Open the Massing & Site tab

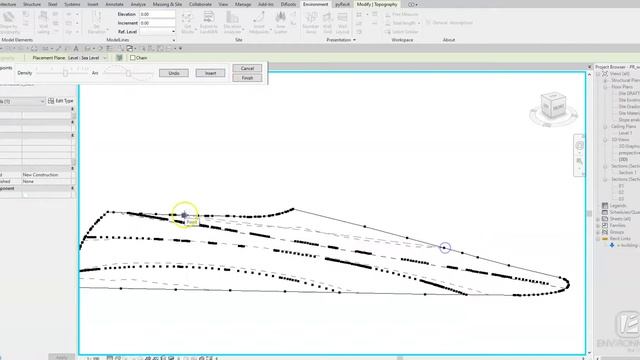(167, 4)
